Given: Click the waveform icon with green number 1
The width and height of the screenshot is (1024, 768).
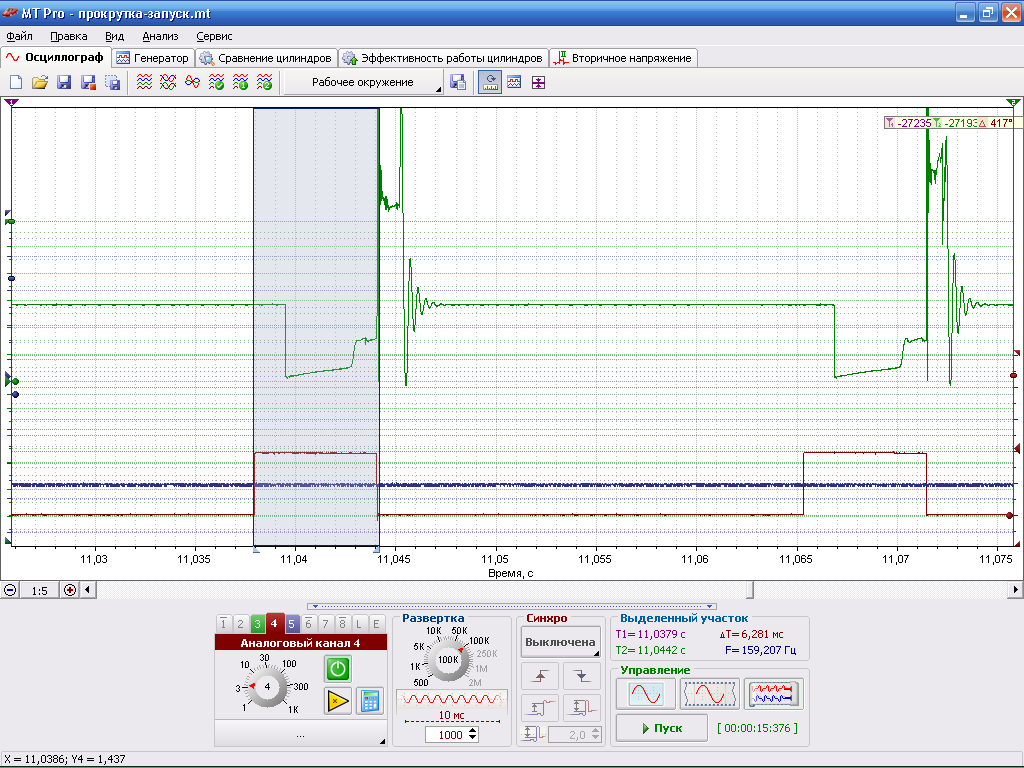Looking at the screenshot, I should 240,82.
